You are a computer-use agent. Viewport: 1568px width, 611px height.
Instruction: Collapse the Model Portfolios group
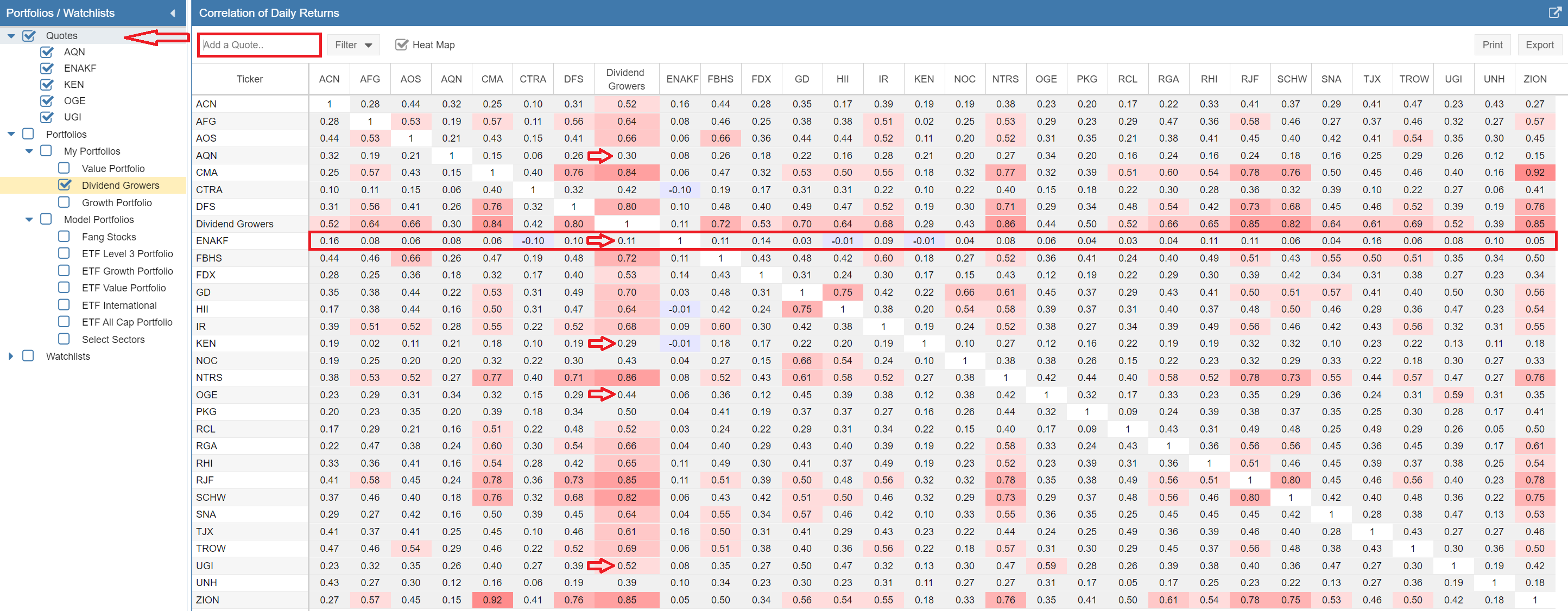29,220
